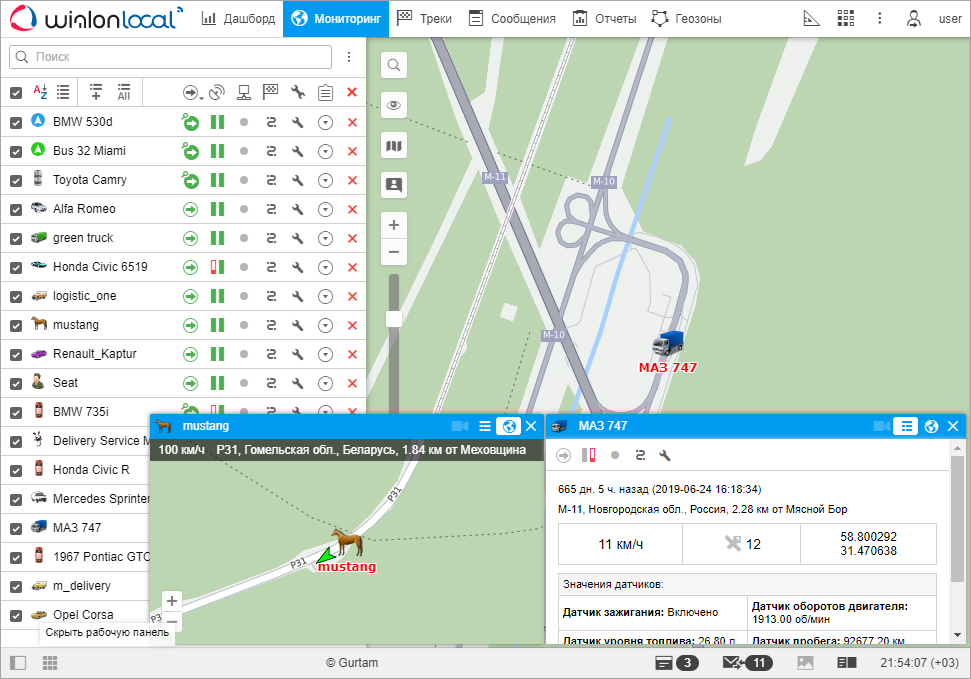This screenshot has width=971, height=679.
Task: Toggle map visibility eye icon
Action: 394,105
